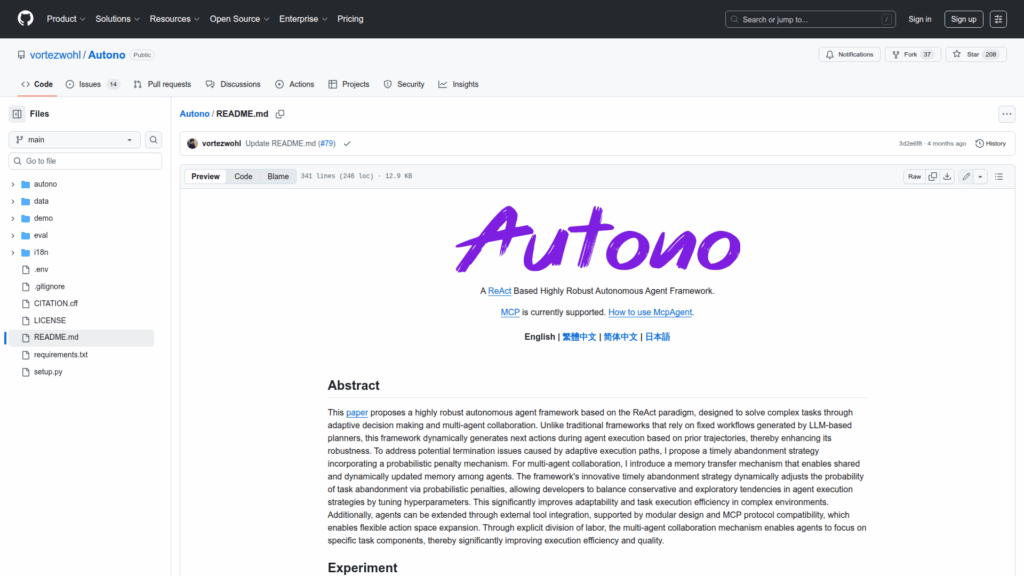This screenshot has height=576, width=1024.
Task: Switch README to 简体中文
Action: 620,337
